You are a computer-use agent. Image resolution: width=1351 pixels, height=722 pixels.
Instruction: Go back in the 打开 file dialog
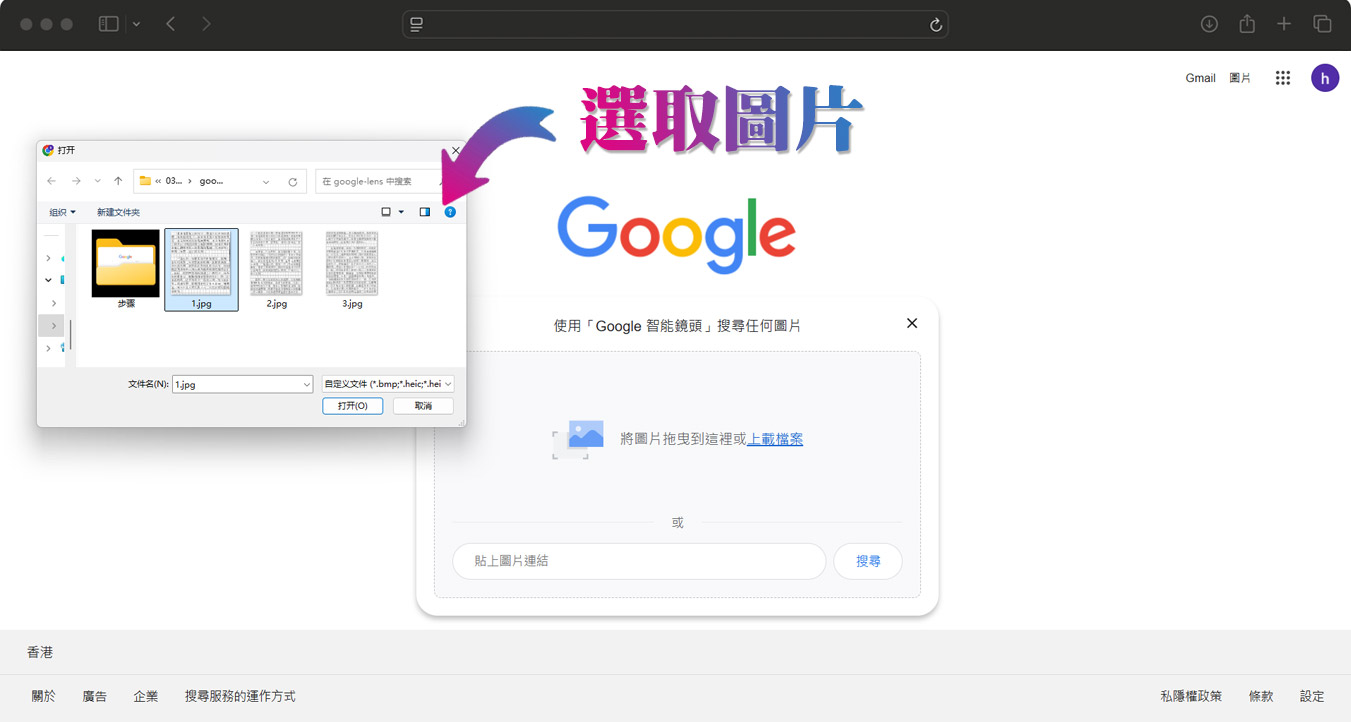(52, 181)
